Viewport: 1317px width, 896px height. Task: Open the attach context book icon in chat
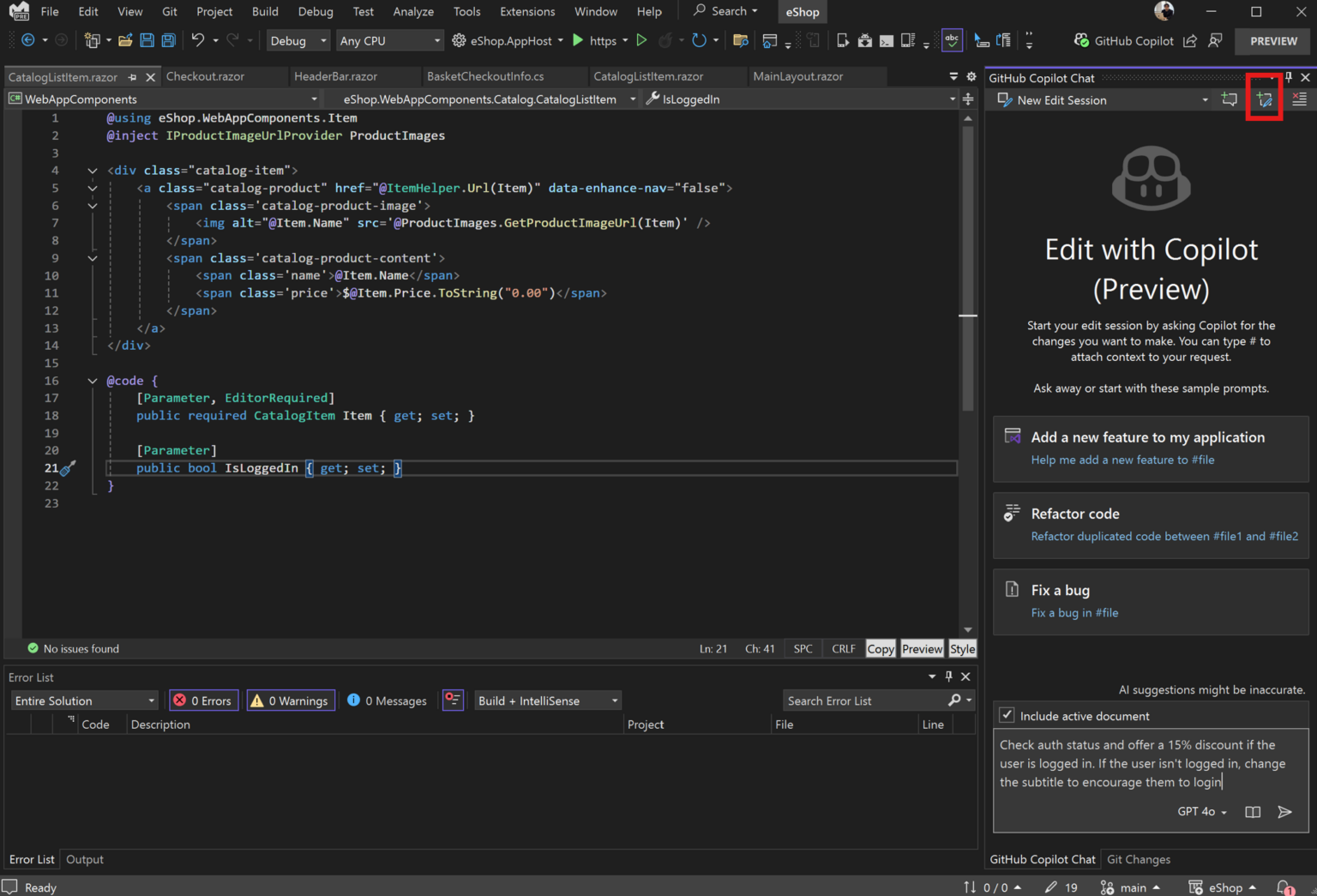coord(1252,812)
